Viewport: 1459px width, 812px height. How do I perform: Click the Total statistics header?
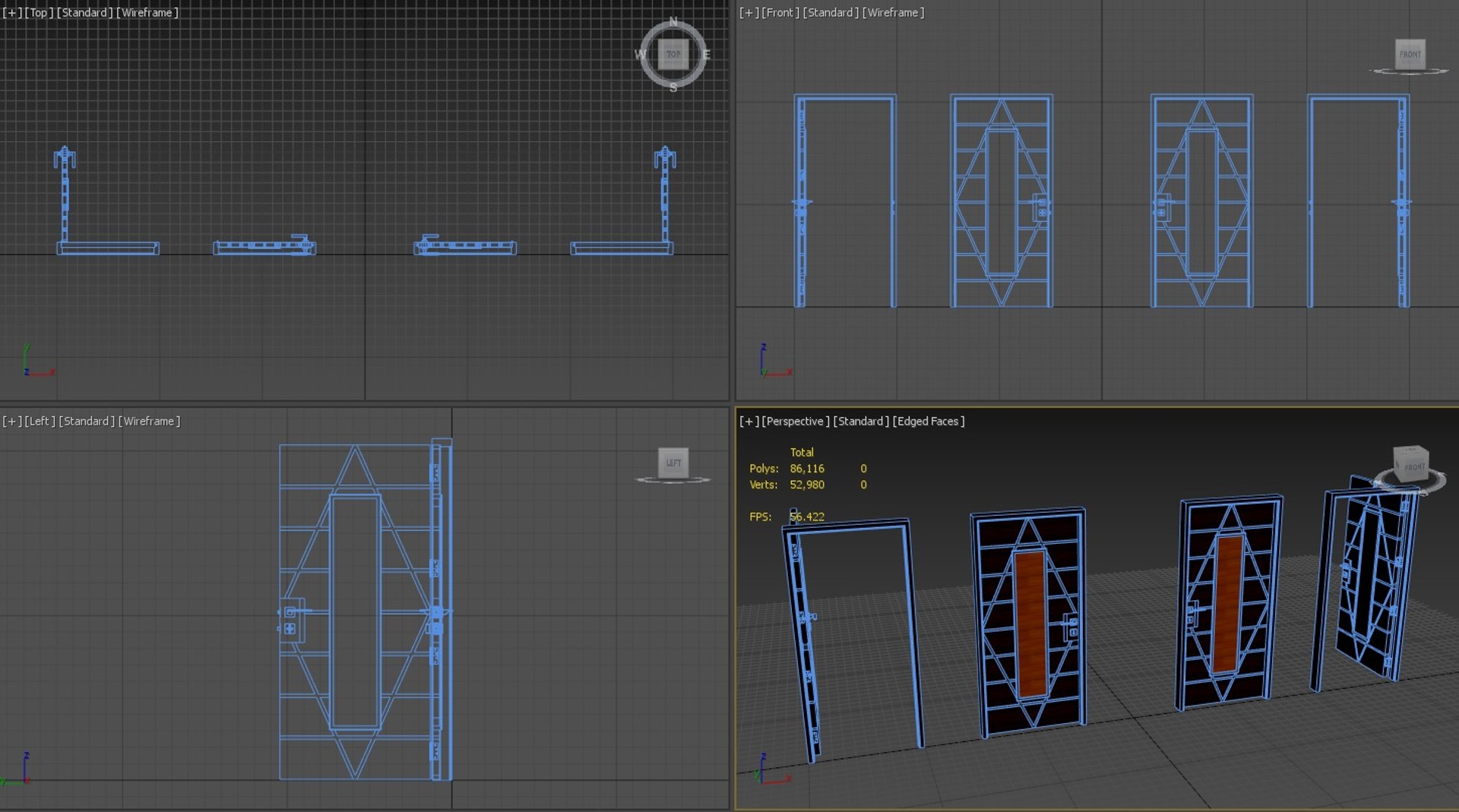802,453
